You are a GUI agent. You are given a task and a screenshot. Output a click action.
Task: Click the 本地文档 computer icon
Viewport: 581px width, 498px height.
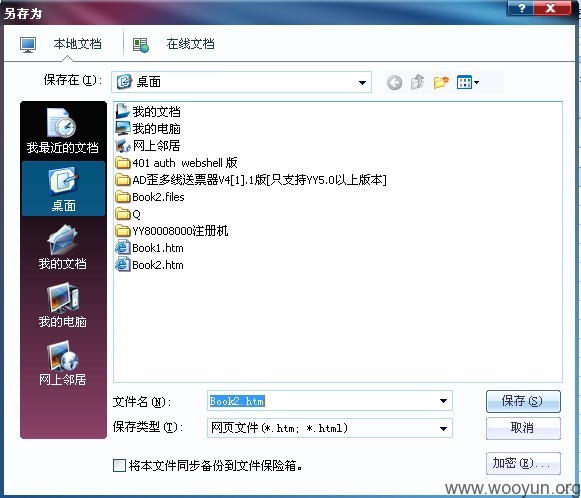point(28,45)
